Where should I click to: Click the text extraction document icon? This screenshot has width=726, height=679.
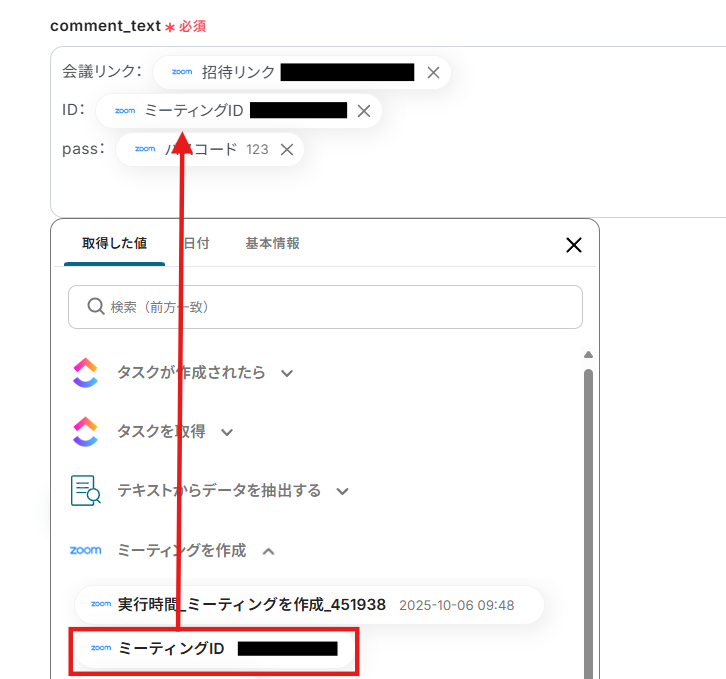86,490
